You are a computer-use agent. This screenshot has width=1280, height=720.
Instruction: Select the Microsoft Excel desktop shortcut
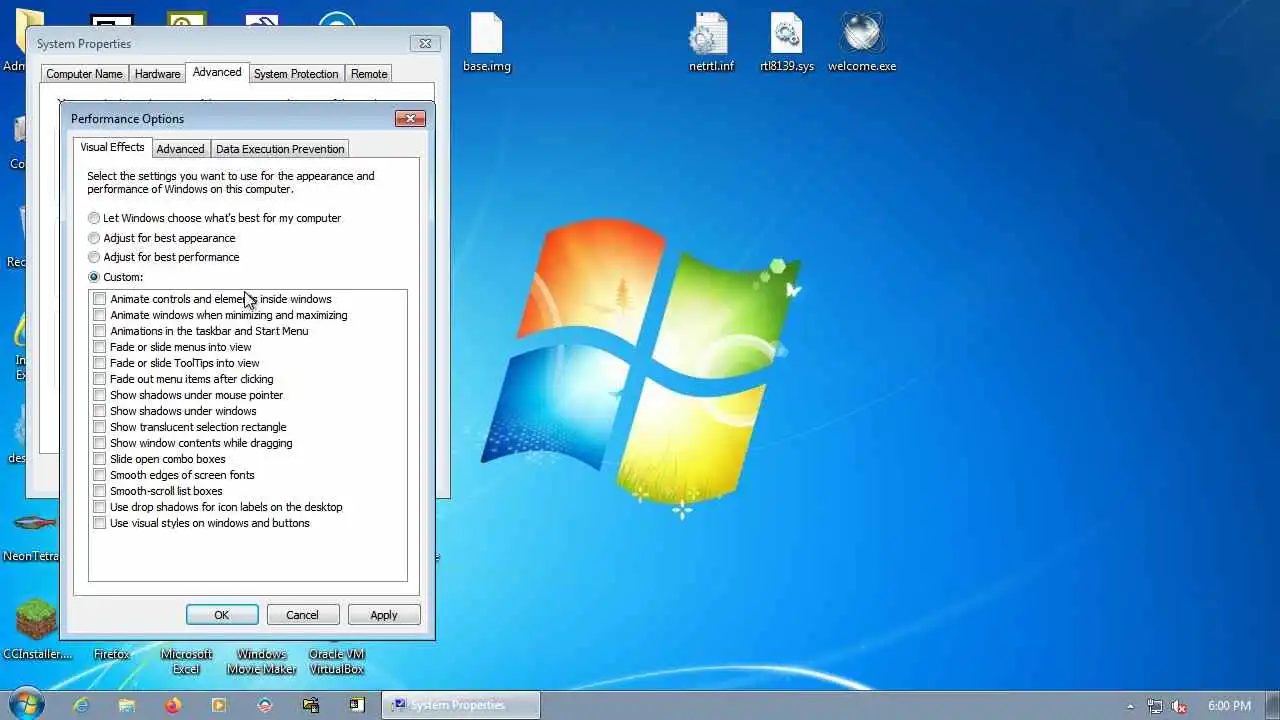(x=187, y=661)
